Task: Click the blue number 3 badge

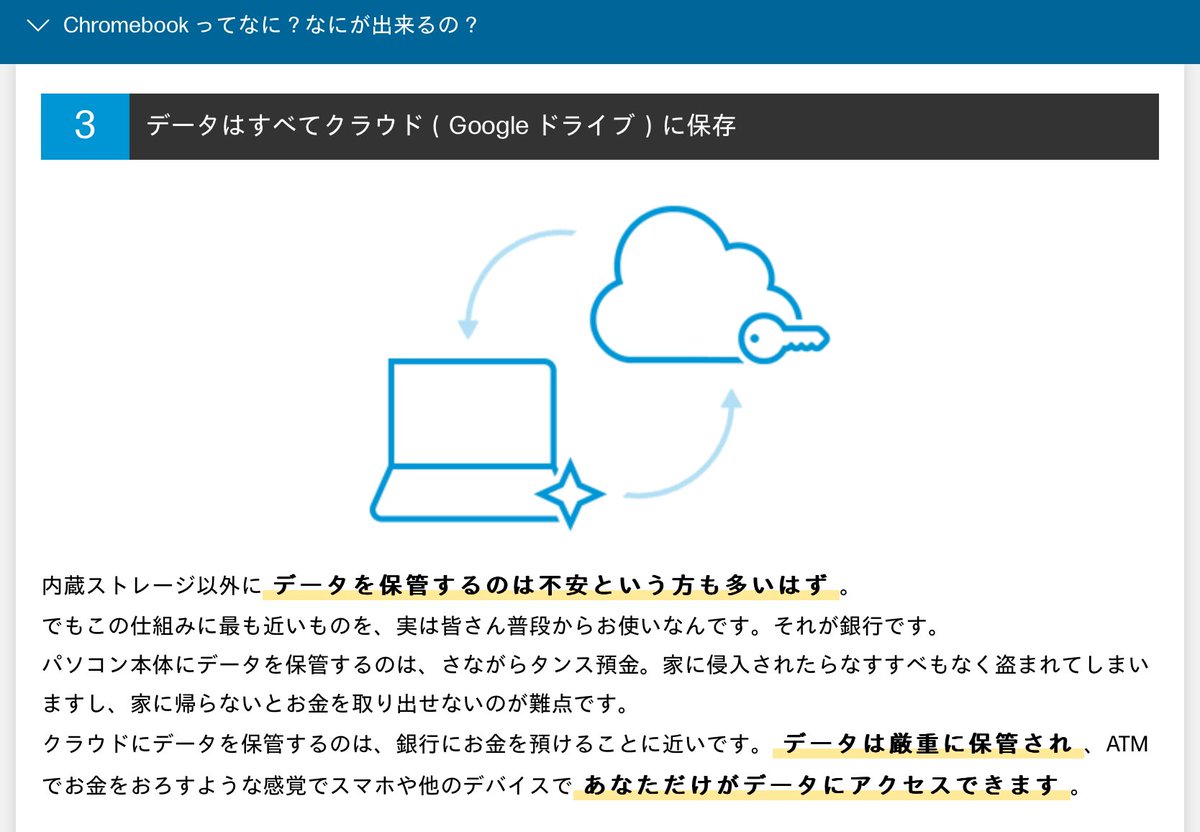Action: tap(85, 126)
